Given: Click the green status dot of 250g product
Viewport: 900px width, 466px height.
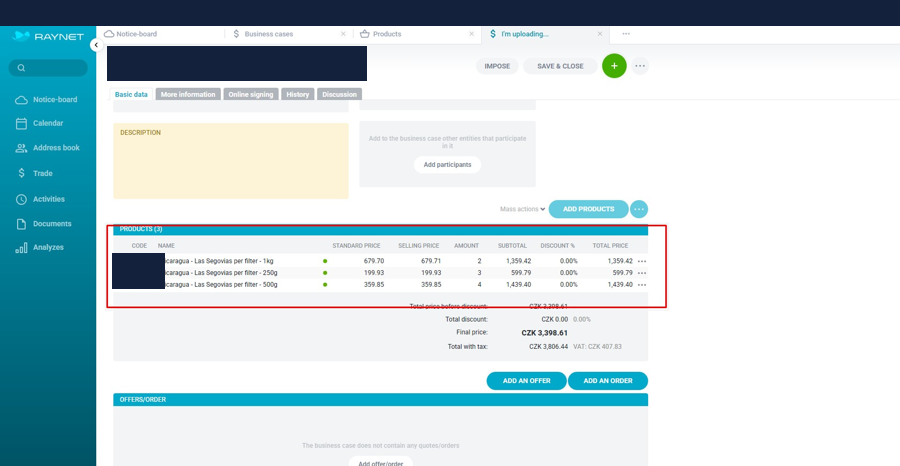Looking at the screenshot, I should click(325, 273).
